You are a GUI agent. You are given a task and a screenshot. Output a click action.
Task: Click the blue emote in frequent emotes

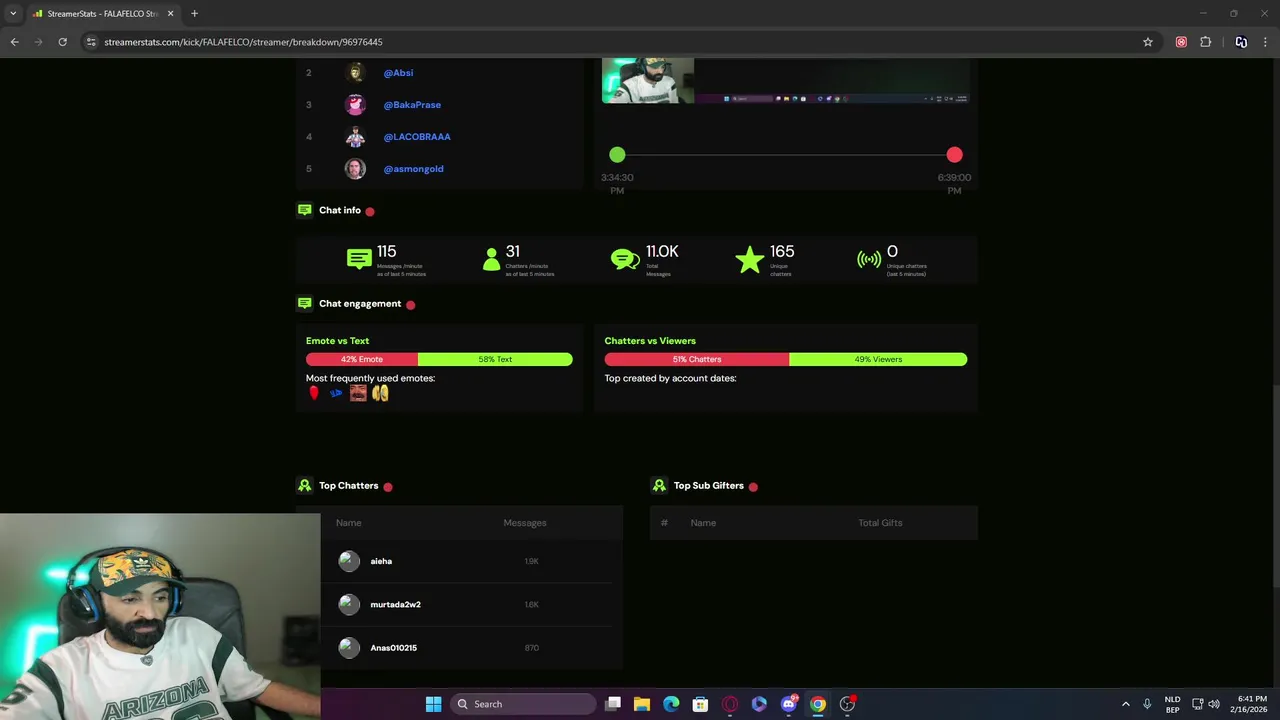point(336,393)
